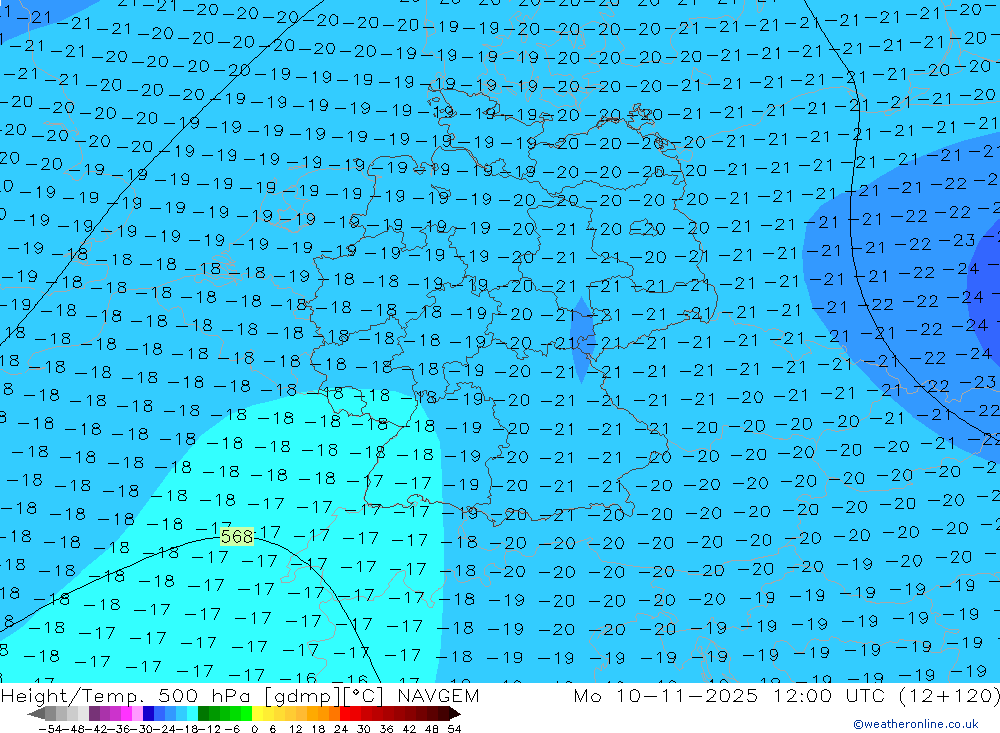1000x733 pixels.
Task: Click the "Mo 10-11-2025" date text
Action: 666,695
